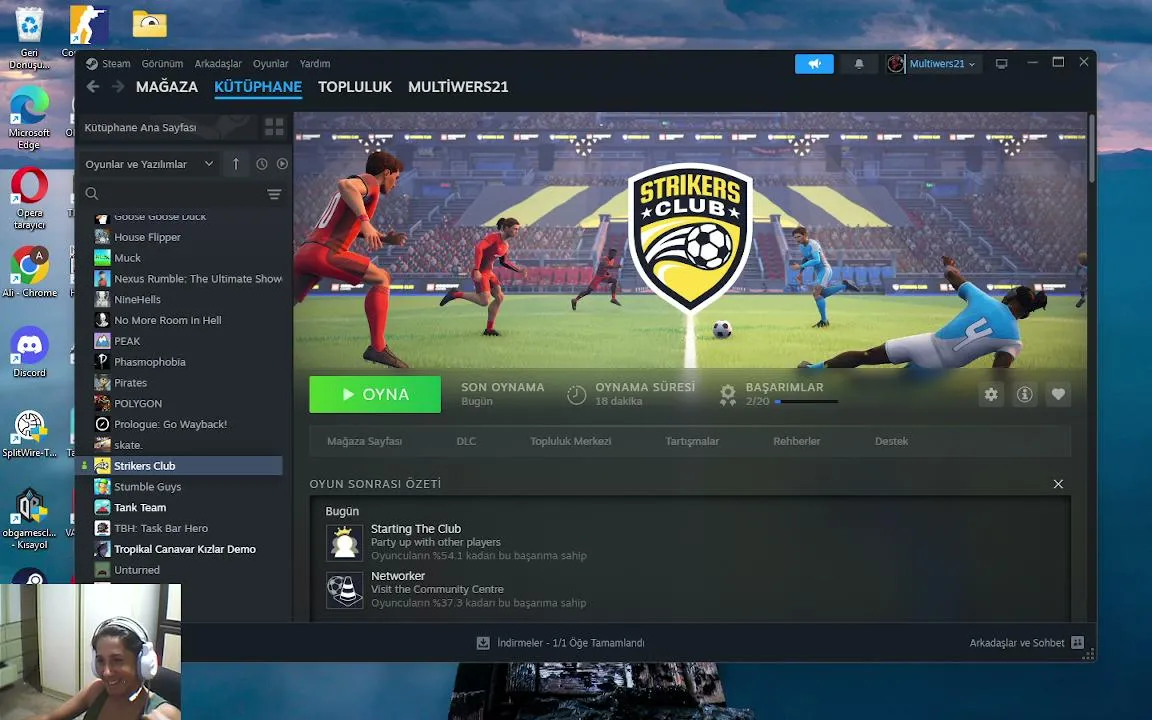The height and width of the screenshot is (720, 1152).
Task: Switch to the KÜTÜPHANE tab
Action: [258, 87]
